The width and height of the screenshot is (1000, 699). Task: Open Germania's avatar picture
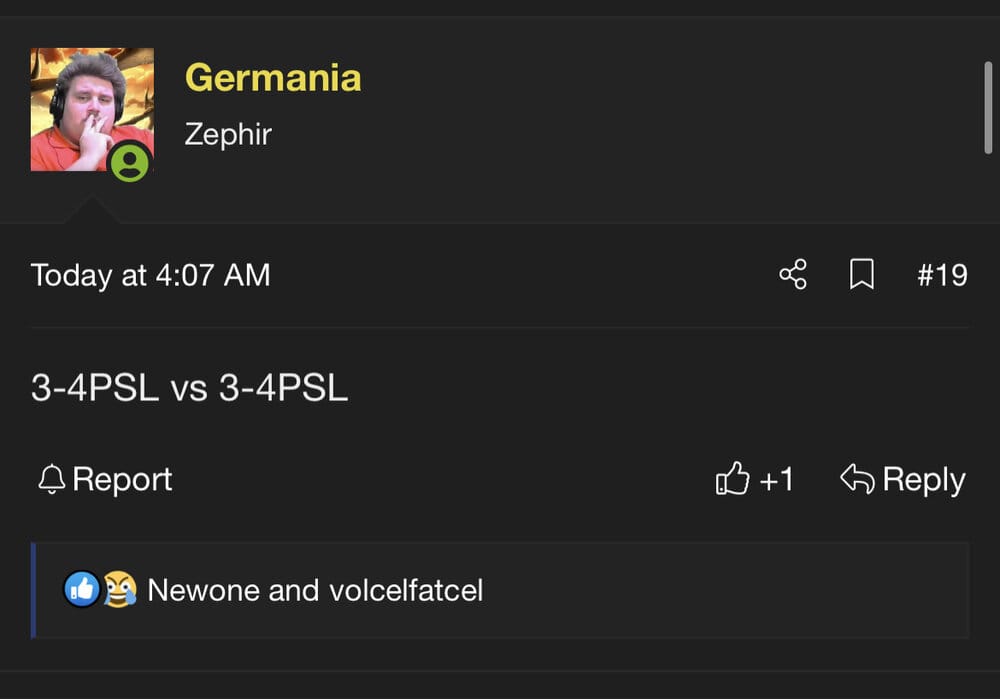click(92, 109)
